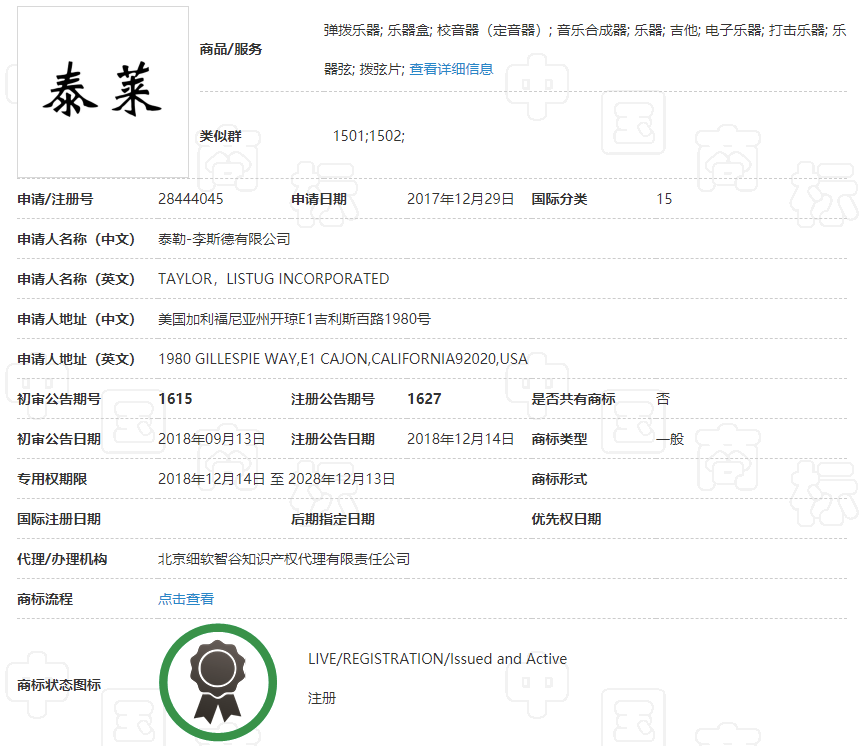Select LIVE/REGISTRATION/Issued and Active status text
This screenshot has width=860, height=746.
[437, 659]
